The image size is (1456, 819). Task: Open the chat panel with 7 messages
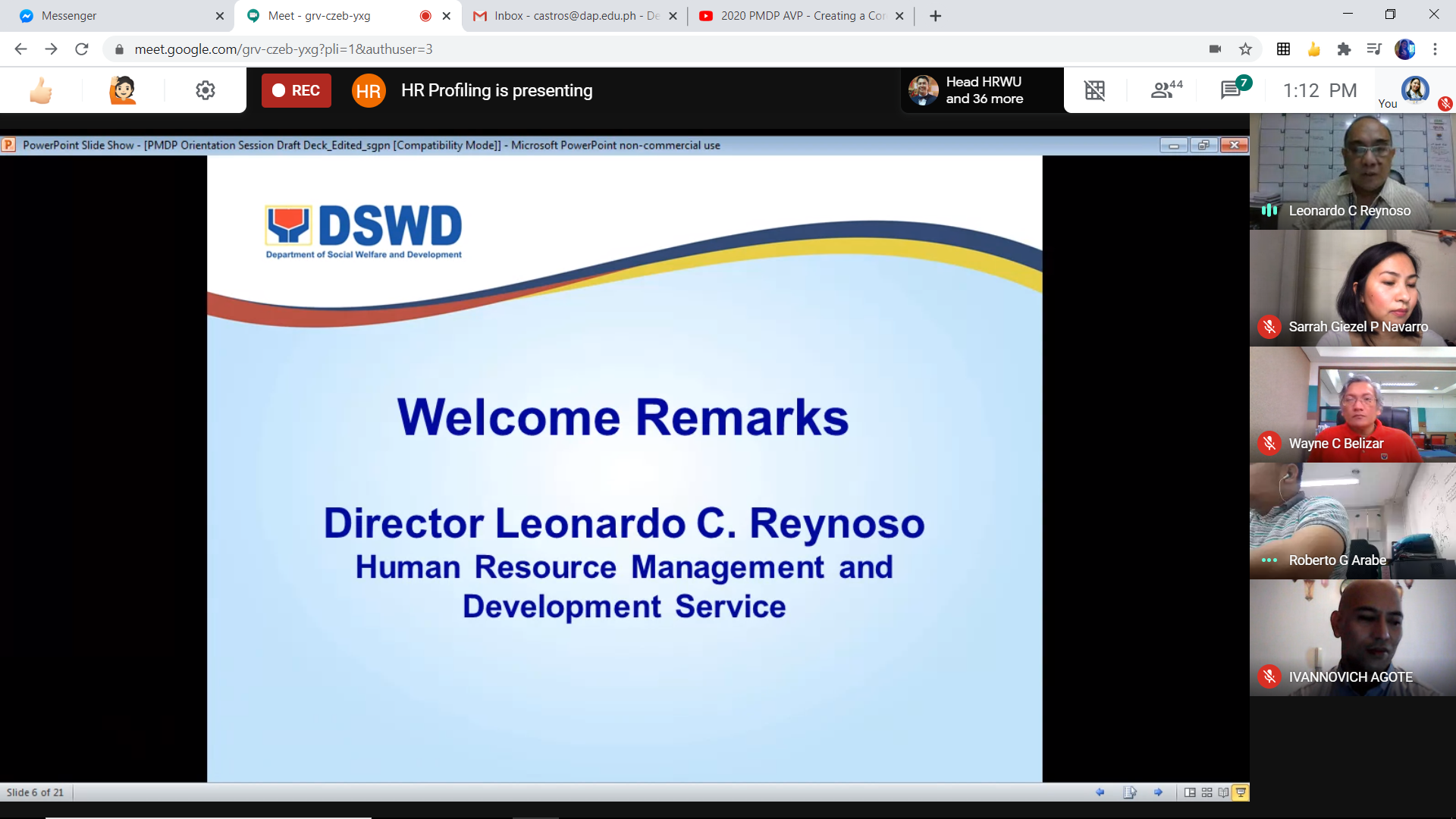click(1235, 90)
